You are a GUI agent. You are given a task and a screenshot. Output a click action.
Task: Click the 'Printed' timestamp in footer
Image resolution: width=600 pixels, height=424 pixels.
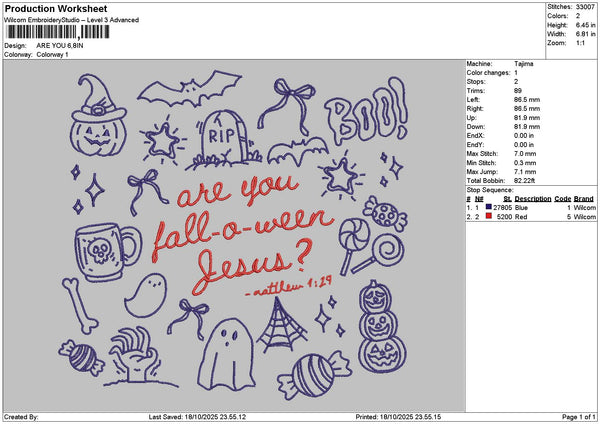pyautogui.click(x=398, y=417)
